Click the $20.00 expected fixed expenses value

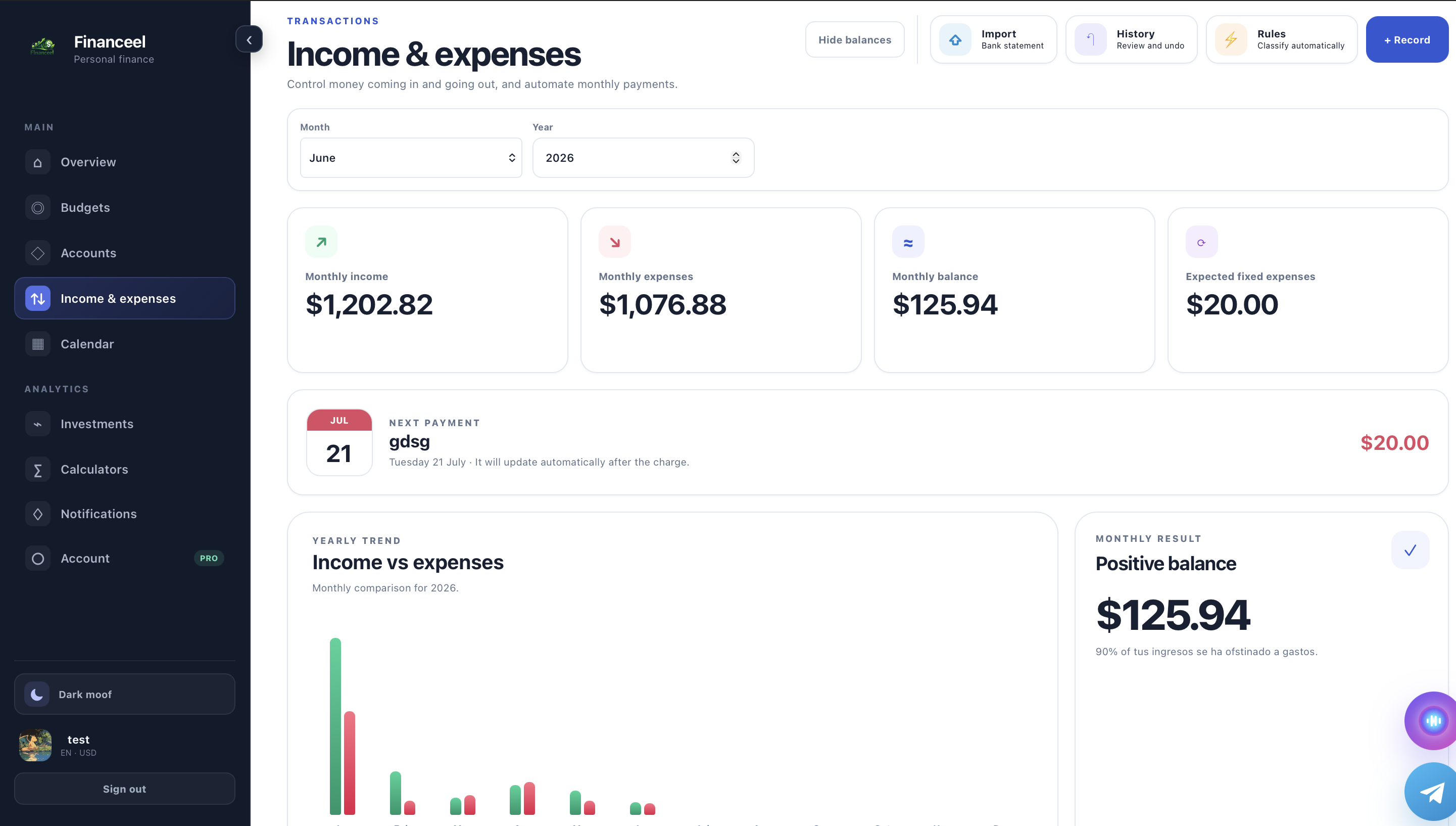[1232, 305]
